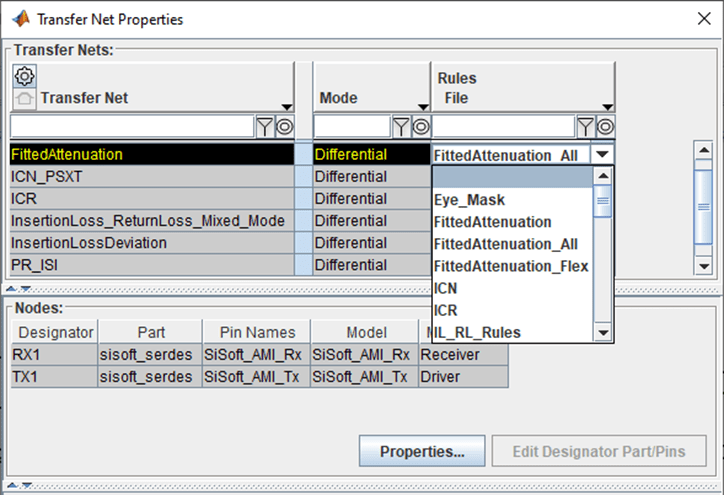Viewport: 724px width, 495px height.
Task: Click the Transfer Net column filter funnel icon
Action: [x=265, y=126]
